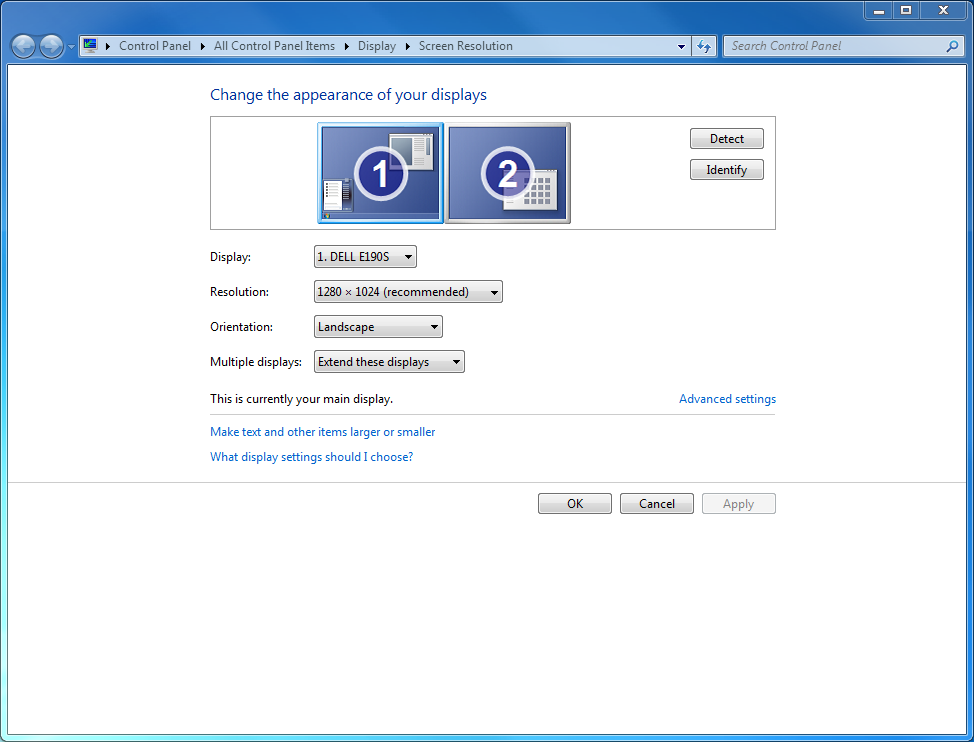Select monitor 2 display thumbnail
This screenshot has width=974, height=742.
coord(508,173)
